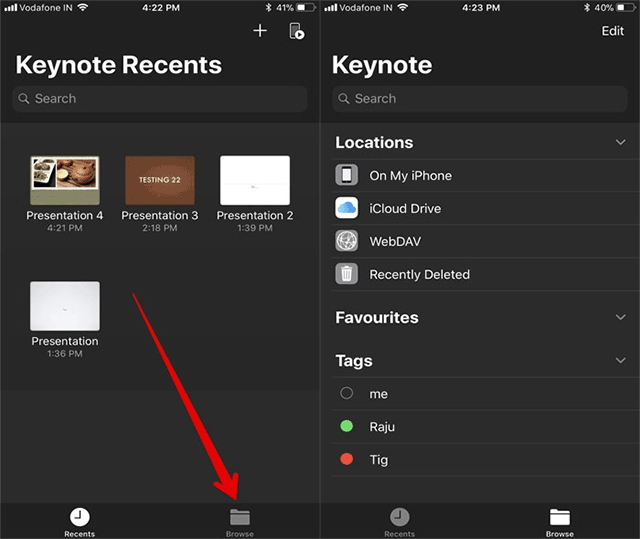Switch to the Recents tab on right screen
The width and height of the screenshot is (640, 539).
[400, 522]
